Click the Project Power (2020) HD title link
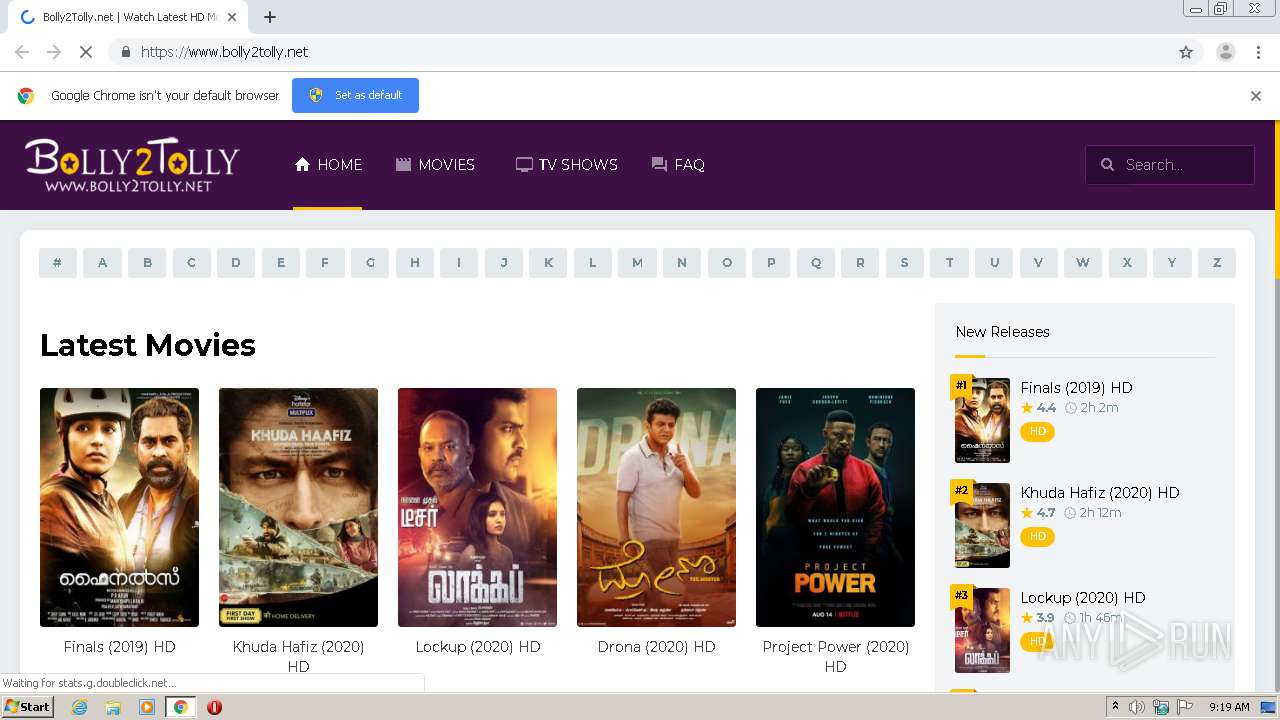The width and height of the screenshot is (1280, 720). (835, 656)
